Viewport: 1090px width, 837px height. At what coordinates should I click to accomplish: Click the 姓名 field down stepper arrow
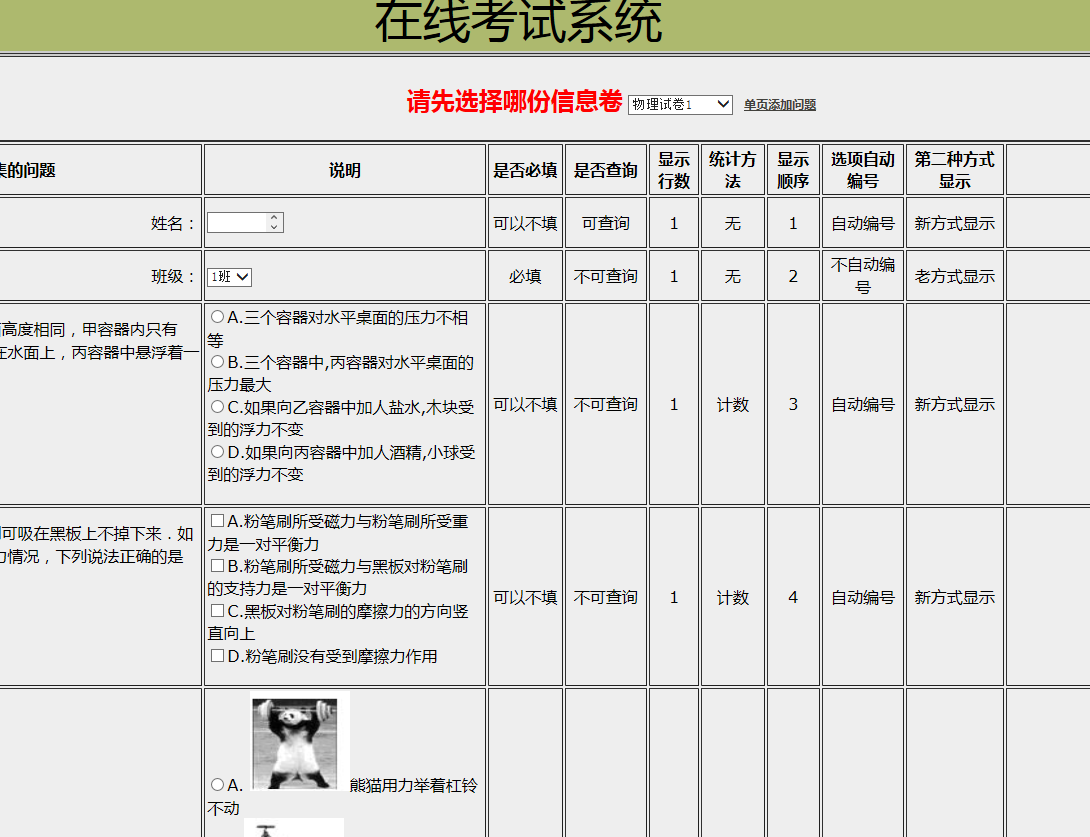(275, 227)
